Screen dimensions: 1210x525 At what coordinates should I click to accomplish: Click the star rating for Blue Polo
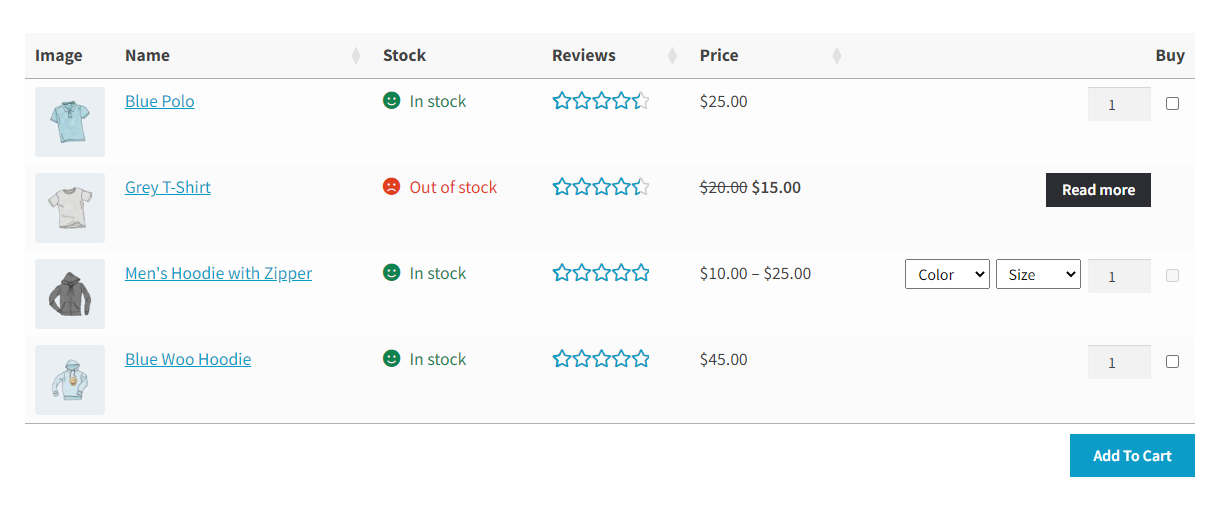[601, 101]
